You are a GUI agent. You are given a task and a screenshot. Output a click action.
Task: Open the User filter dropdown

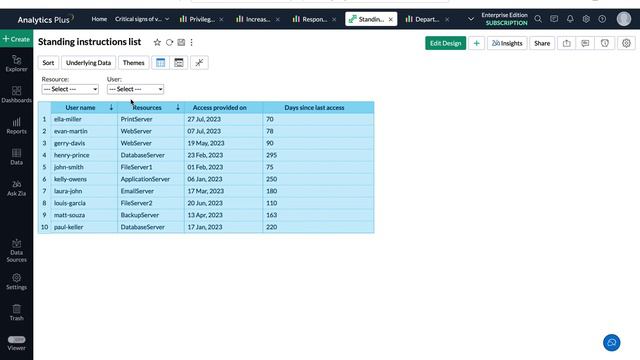(135, 89)
